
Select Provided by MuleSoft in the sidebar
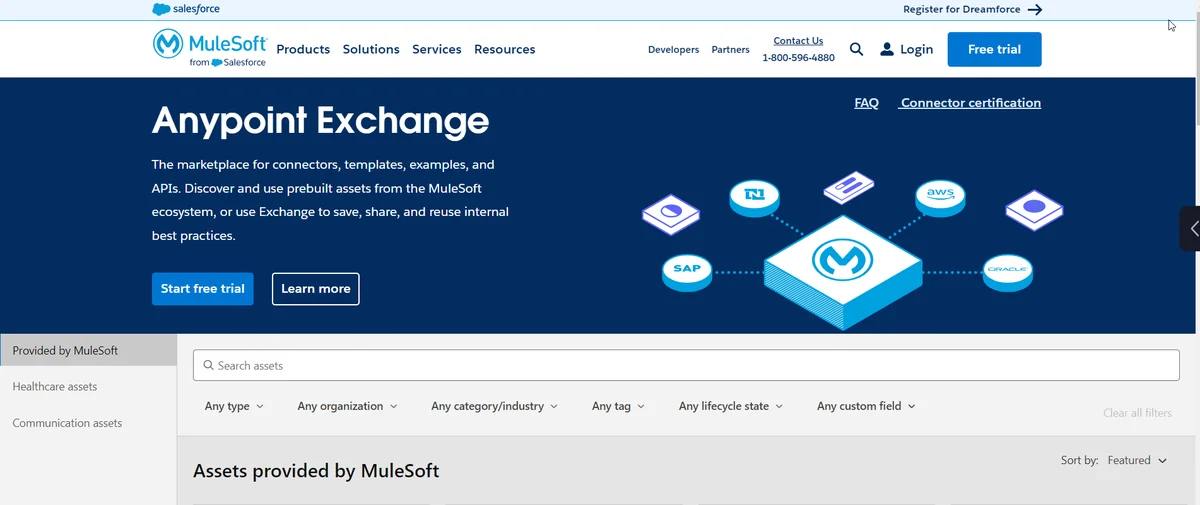pyautogui.click(x=89, y=351)
